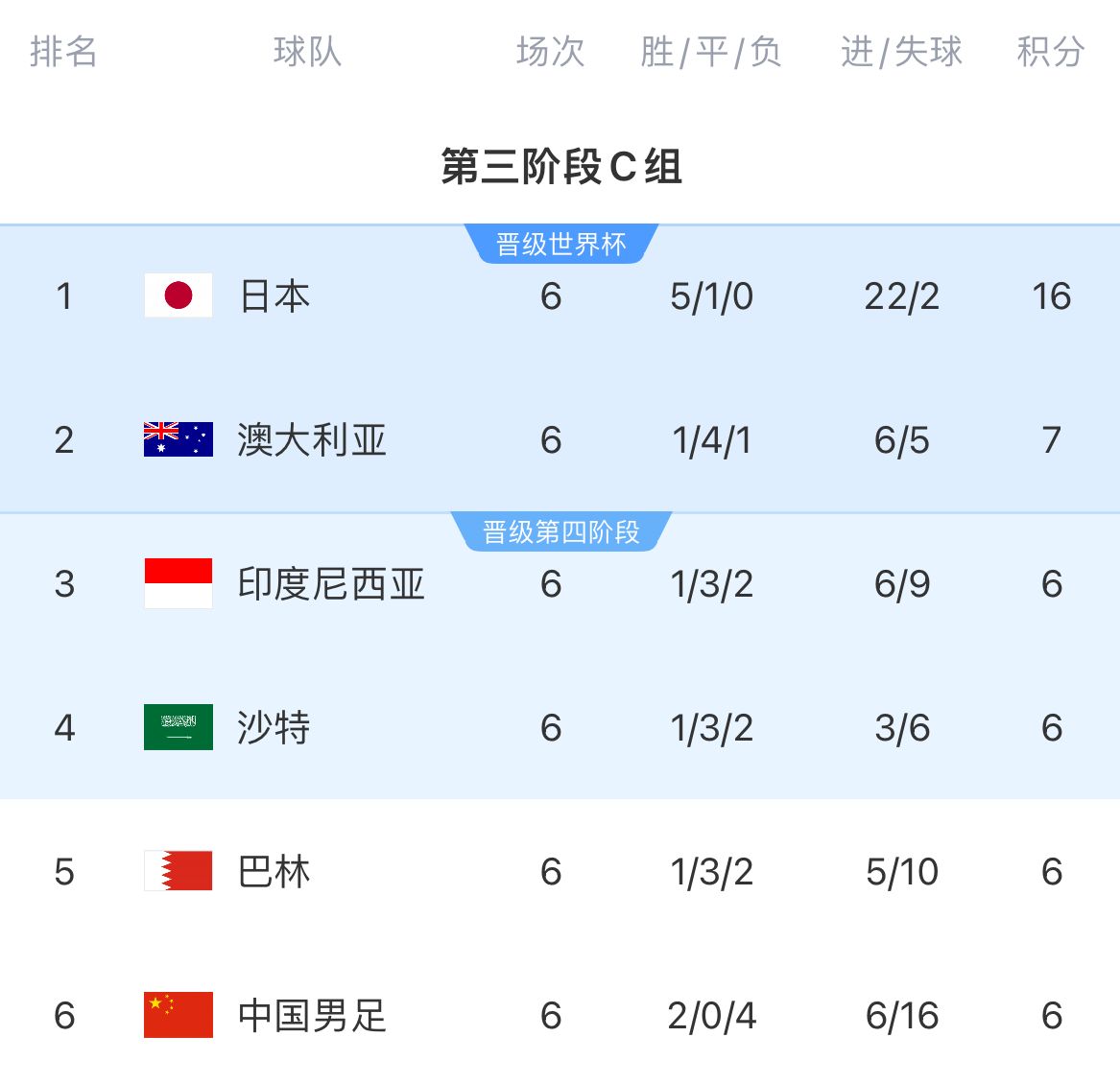Image resolution: width=1120 pixels, height=1084 pixels.
Task: Click the Bahrain flag icon
Action: click(178, 870)
